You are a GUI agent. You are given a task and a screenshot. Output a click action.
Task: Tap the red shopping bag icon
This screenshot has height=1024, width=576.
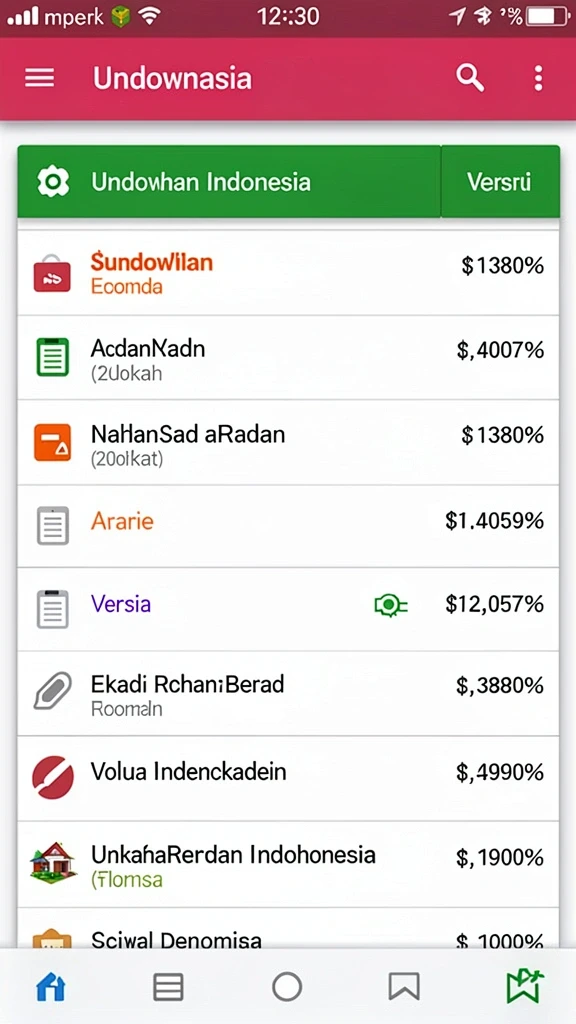(x=52, y=274)
